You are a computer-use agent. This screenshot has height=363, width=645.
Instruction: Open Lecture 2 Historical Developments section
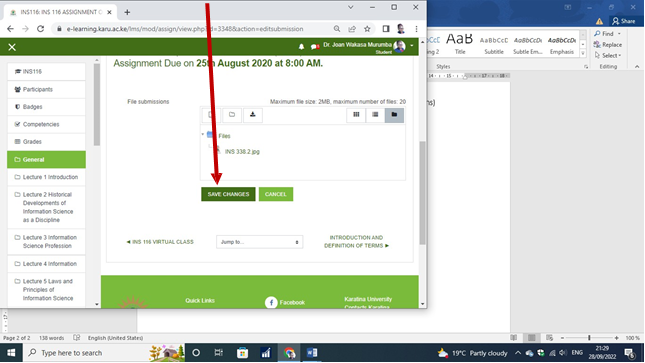point(46,207)
